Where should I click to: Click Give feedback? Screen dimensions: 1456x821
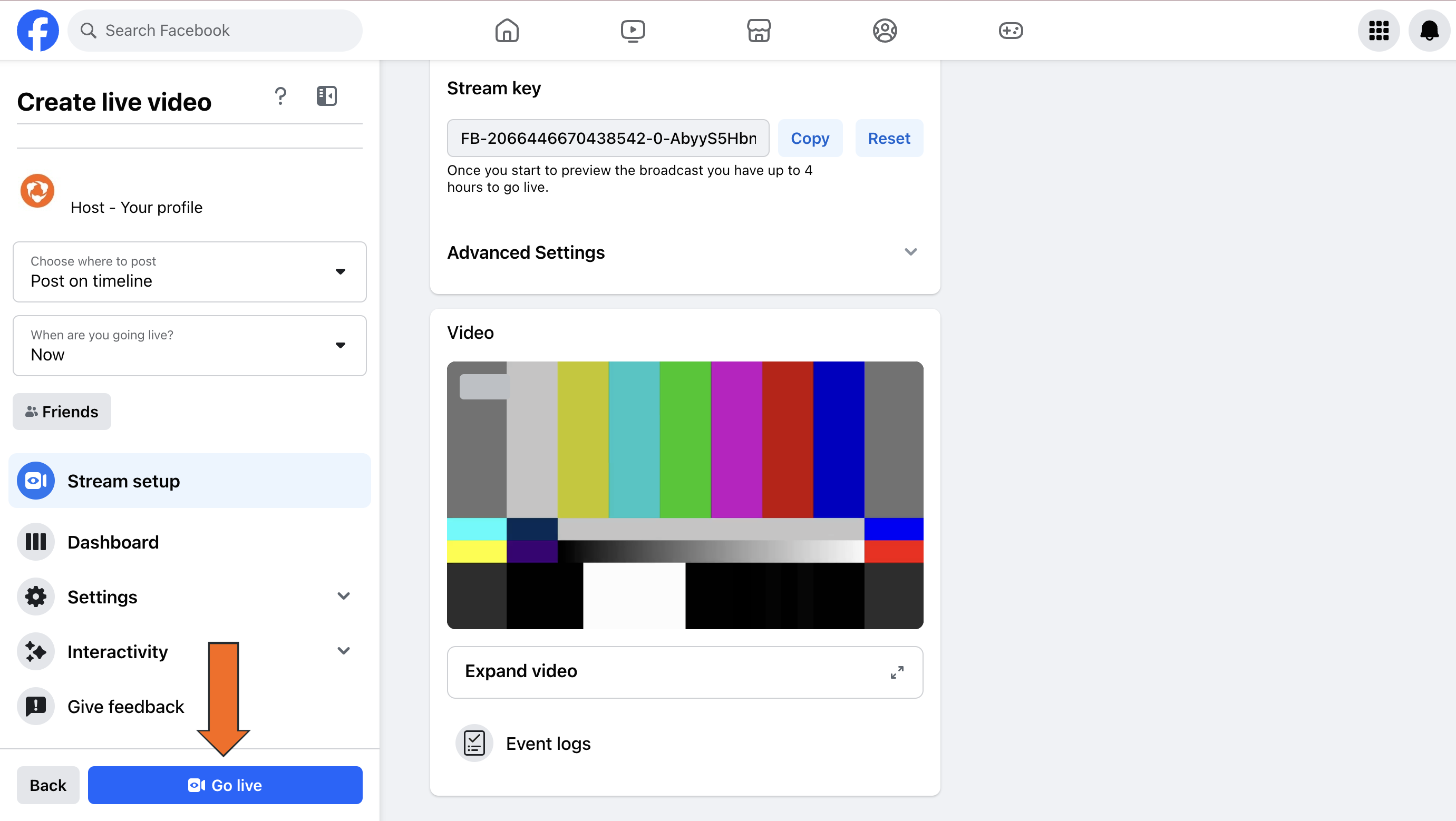tap(189, 706)
